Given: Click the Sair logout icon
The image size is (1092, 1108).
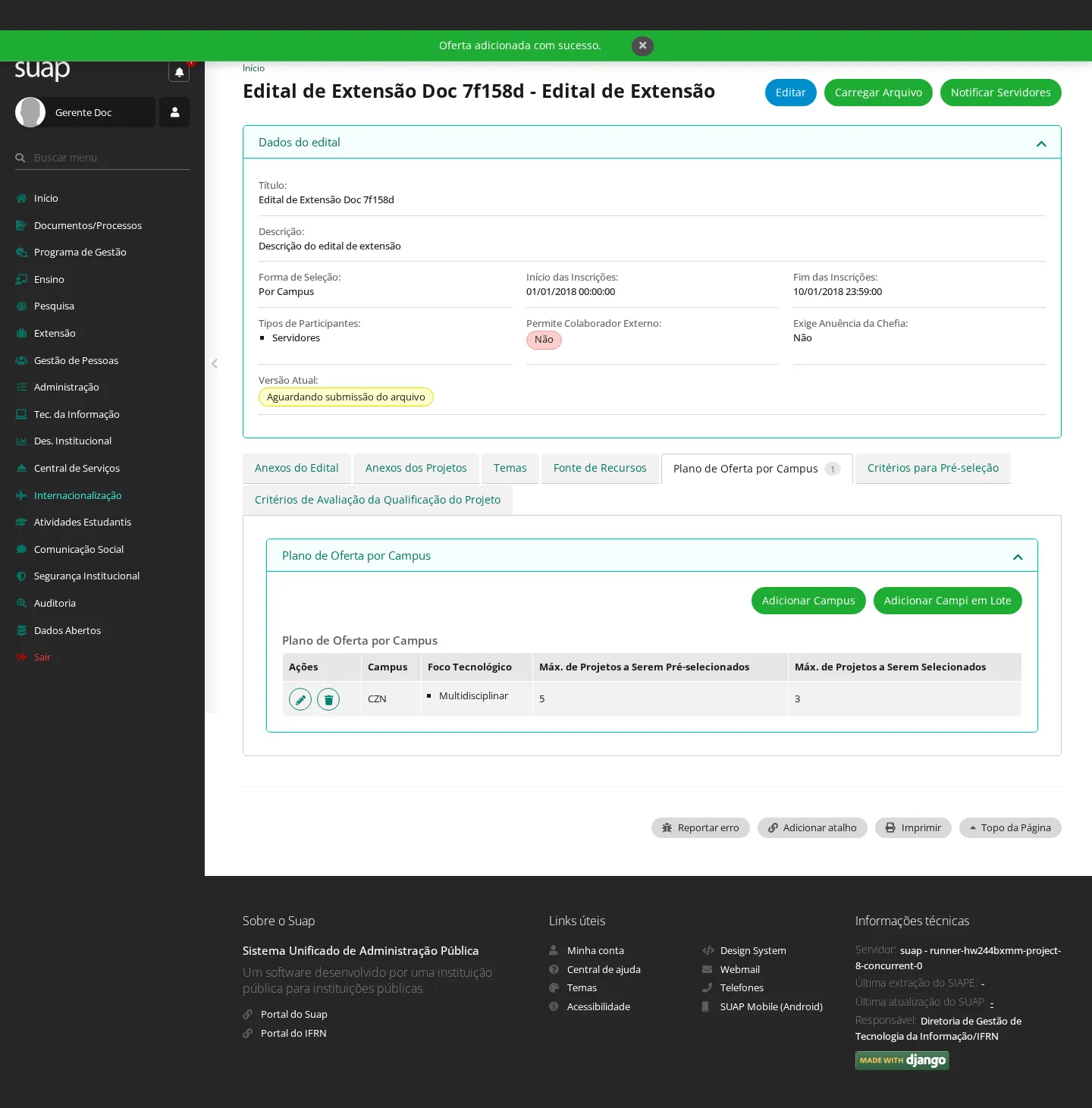Looking at the screenshot, I should coord(21,657).
